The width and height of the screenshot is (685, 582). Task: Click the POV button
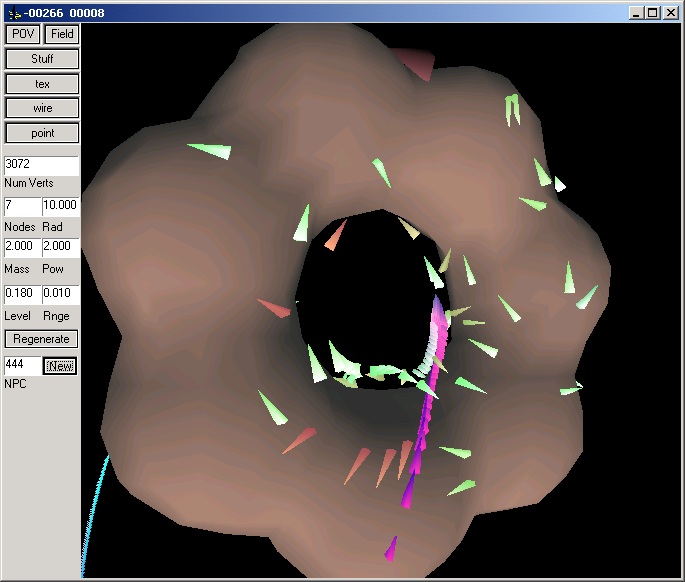[22, 34]
